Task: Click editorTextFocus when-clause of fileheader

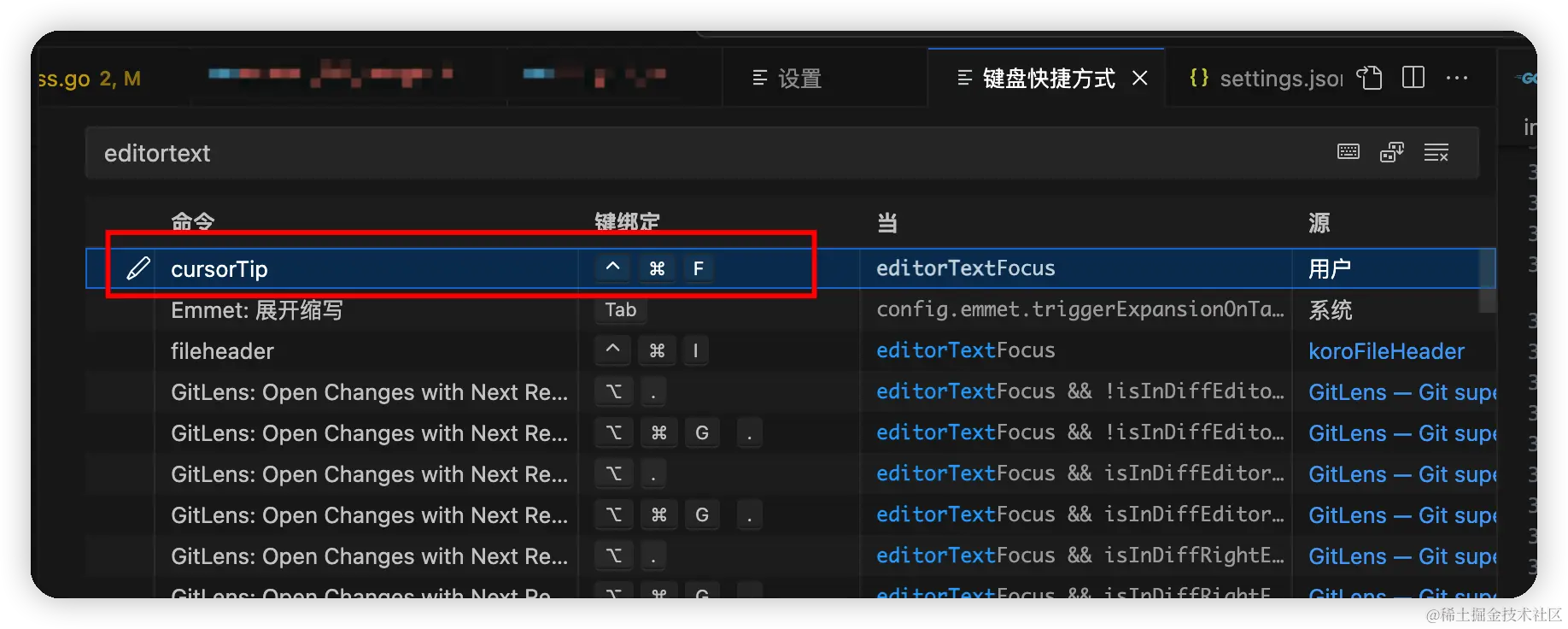Action: [x=966, y=350]
